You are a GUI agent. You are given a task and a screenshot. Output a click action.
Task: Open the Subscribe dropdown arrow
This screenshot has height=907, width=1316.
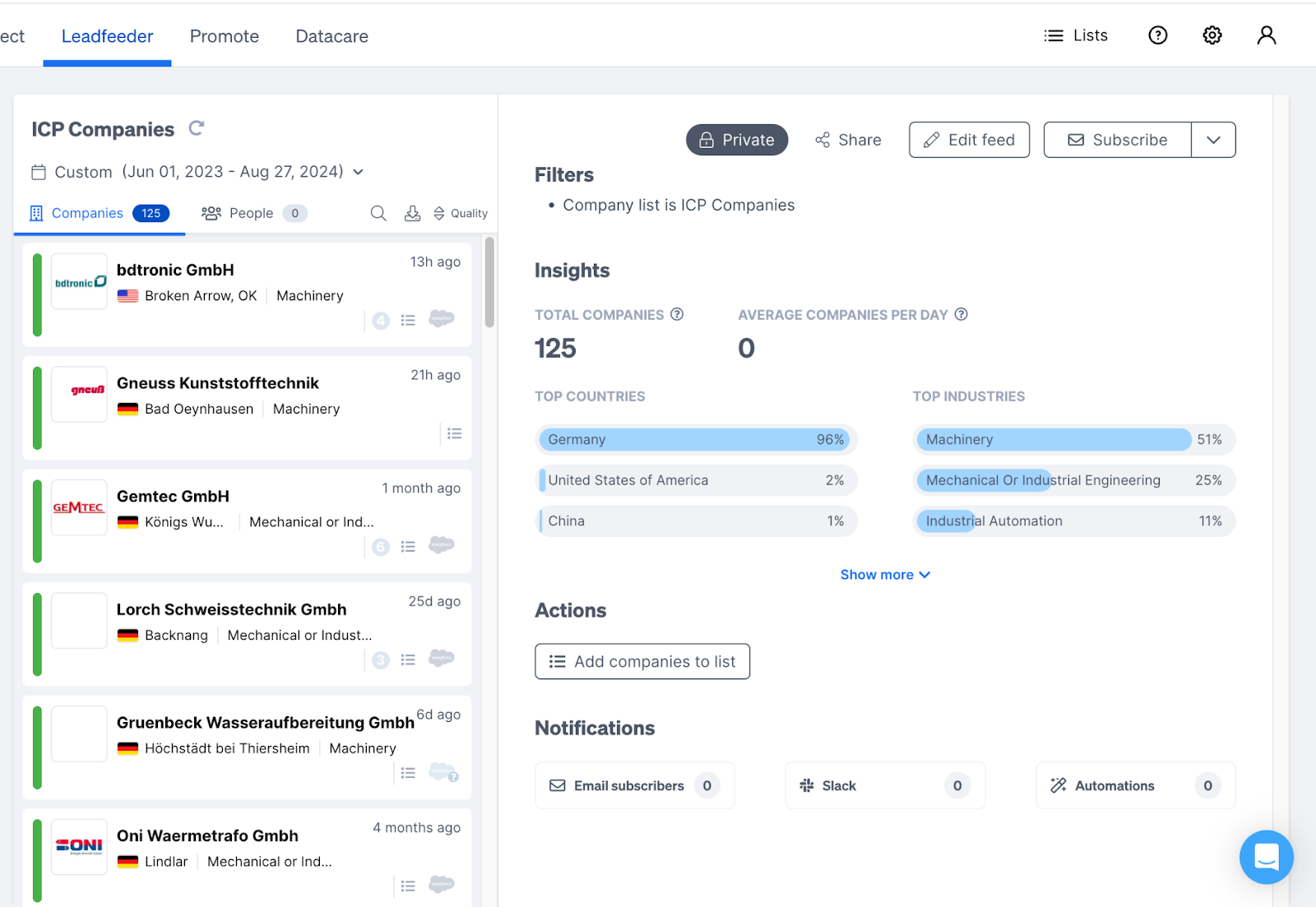click(x=1213, y=140)
